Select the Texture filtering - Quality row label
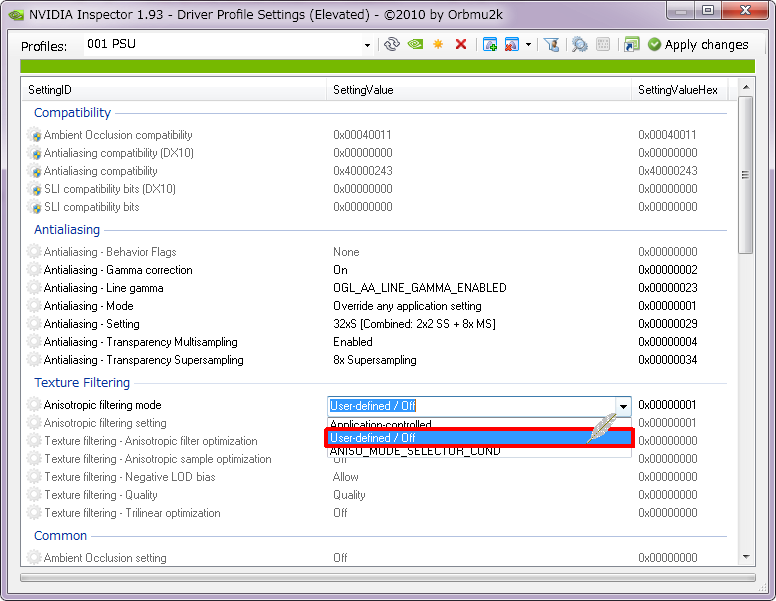This screenshot has height=601, width=776. [101, 495]
